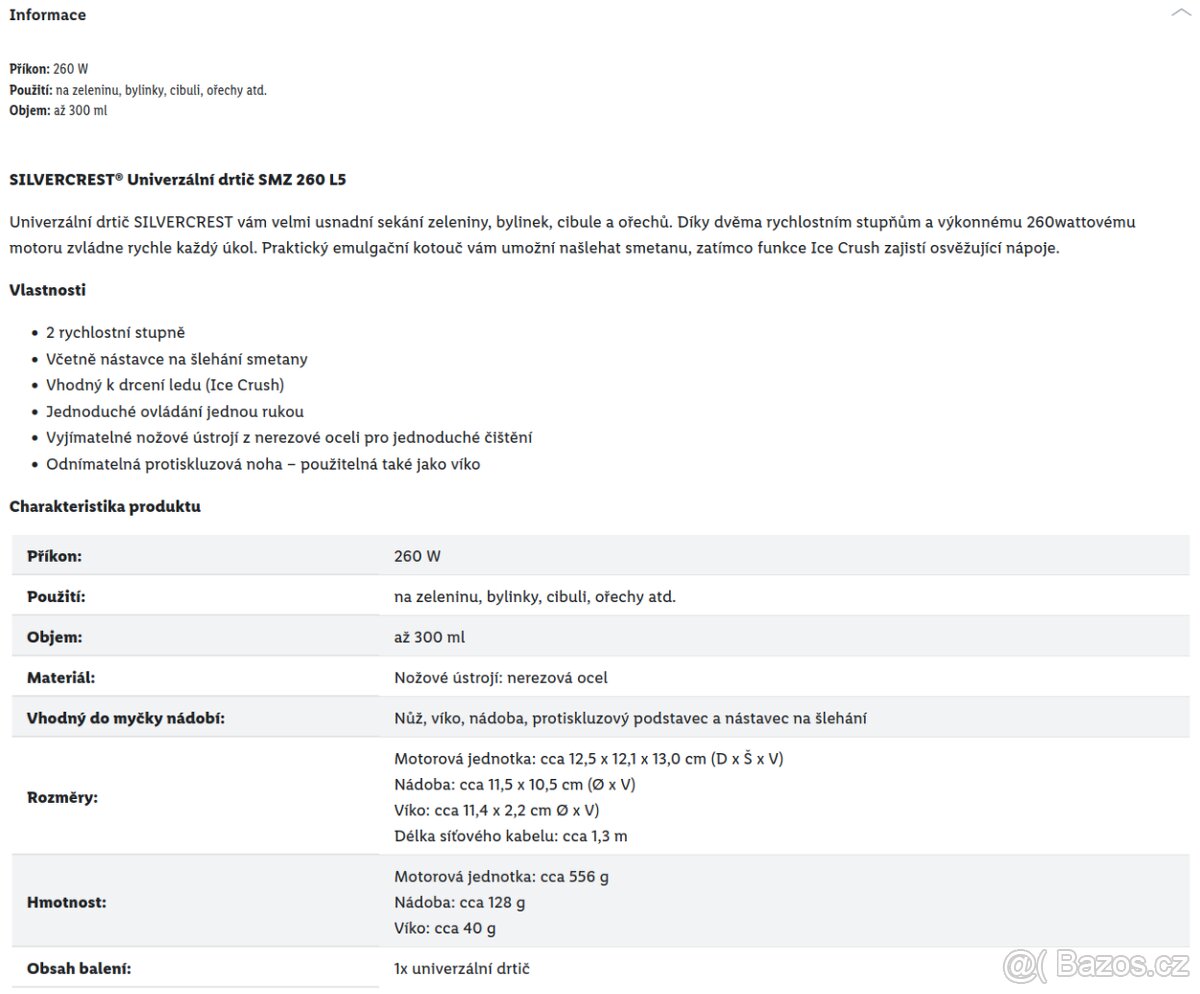Click the Ice Crush bullet item
Image resolution: width=1200 pixels, height=994 pixels.
[165, 385]
